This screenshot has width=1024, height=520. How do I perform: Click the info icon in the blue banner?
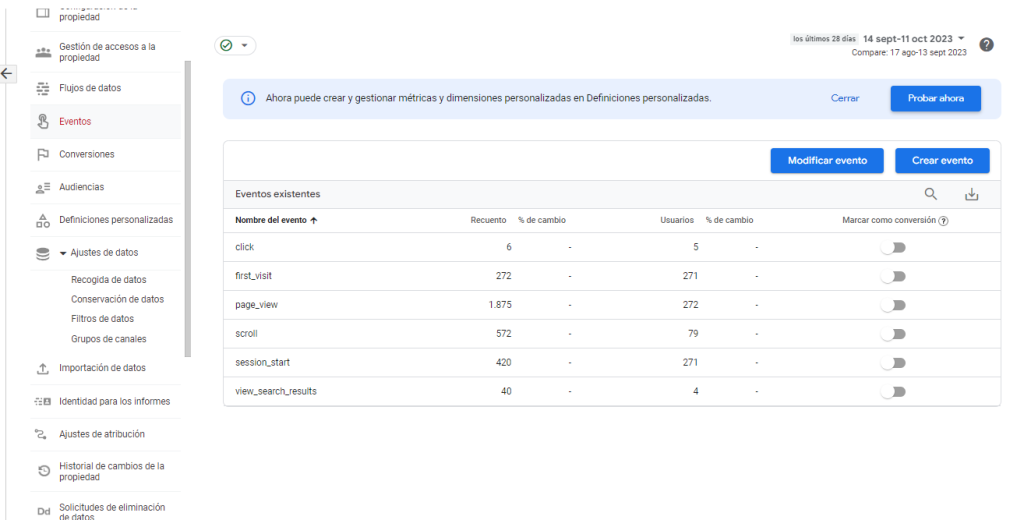pyautogui.click(x=247, y=99)
